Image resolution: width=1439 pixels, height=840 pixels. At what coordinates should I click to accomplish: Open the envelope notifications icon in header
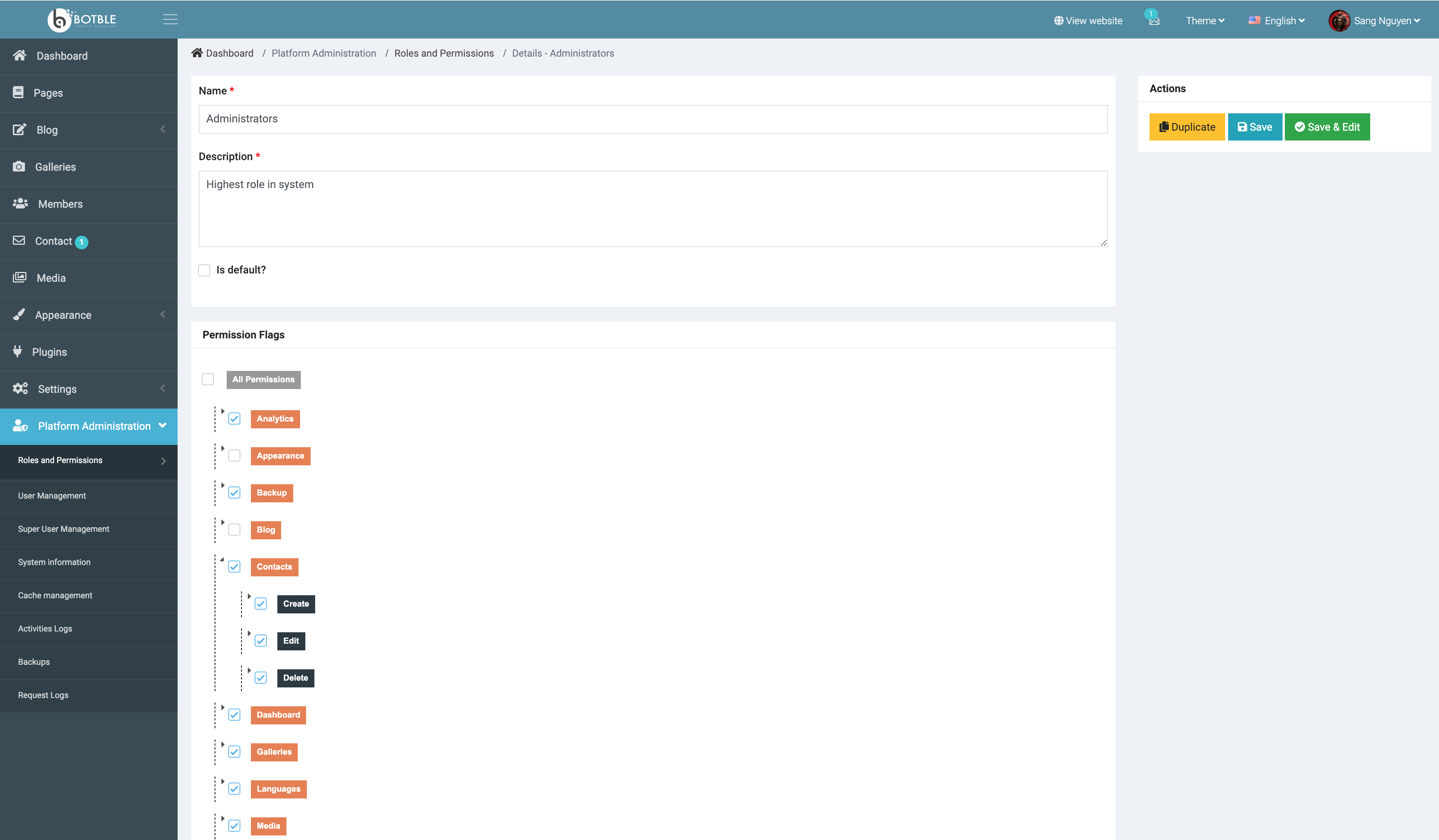1154,21
